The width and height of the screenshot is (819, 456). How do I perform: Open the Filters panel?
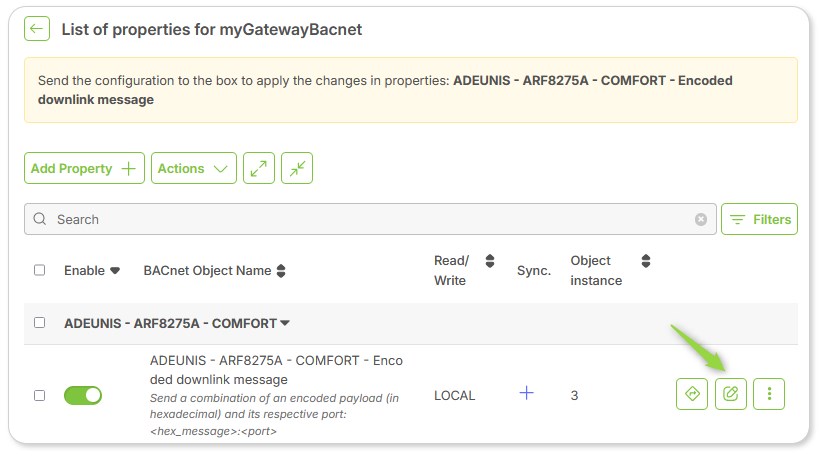[759, 219]
